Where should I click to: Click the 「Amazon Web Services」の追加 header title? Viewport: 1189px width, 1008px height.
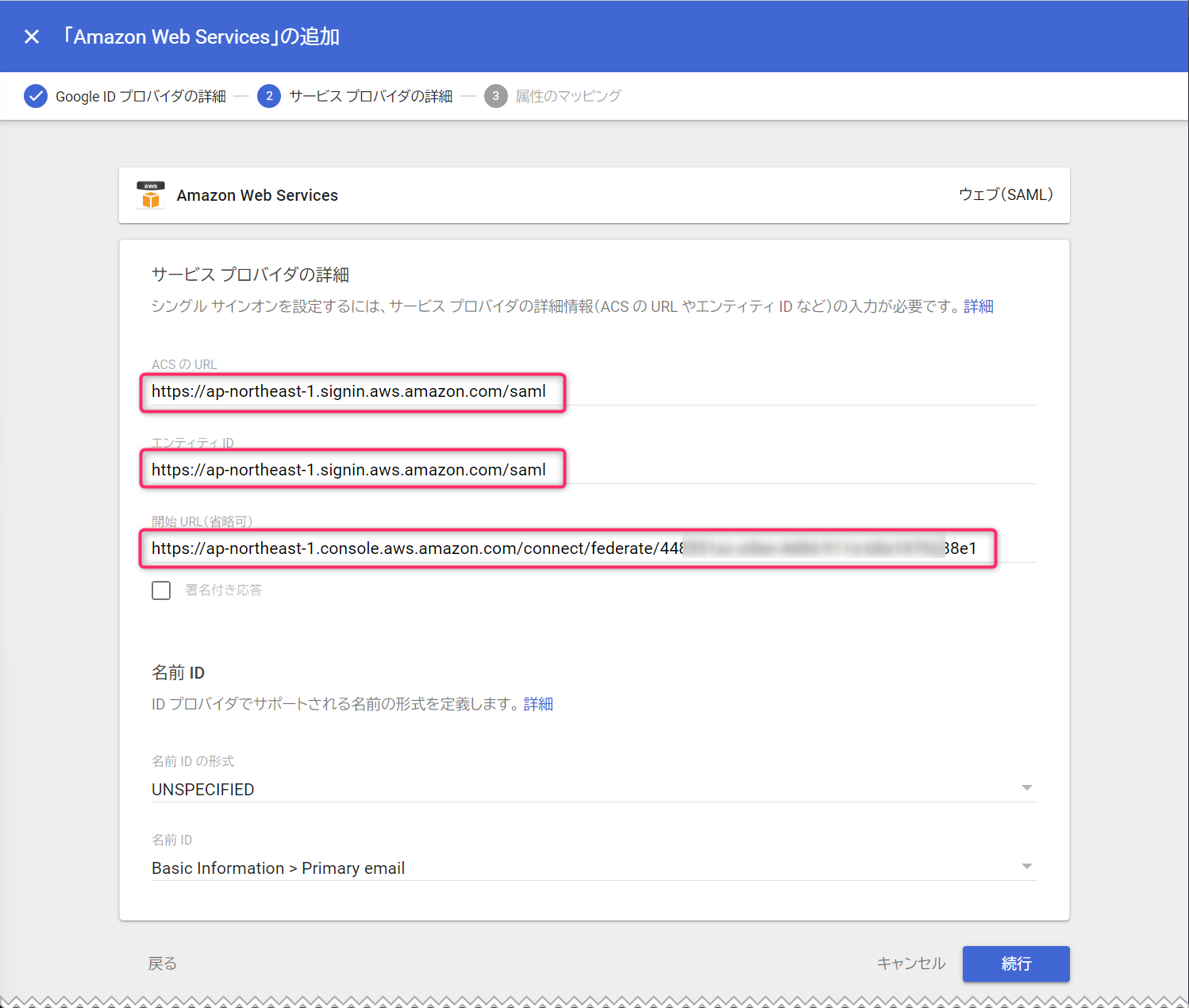pyautogui.click(x=201, y=37)
